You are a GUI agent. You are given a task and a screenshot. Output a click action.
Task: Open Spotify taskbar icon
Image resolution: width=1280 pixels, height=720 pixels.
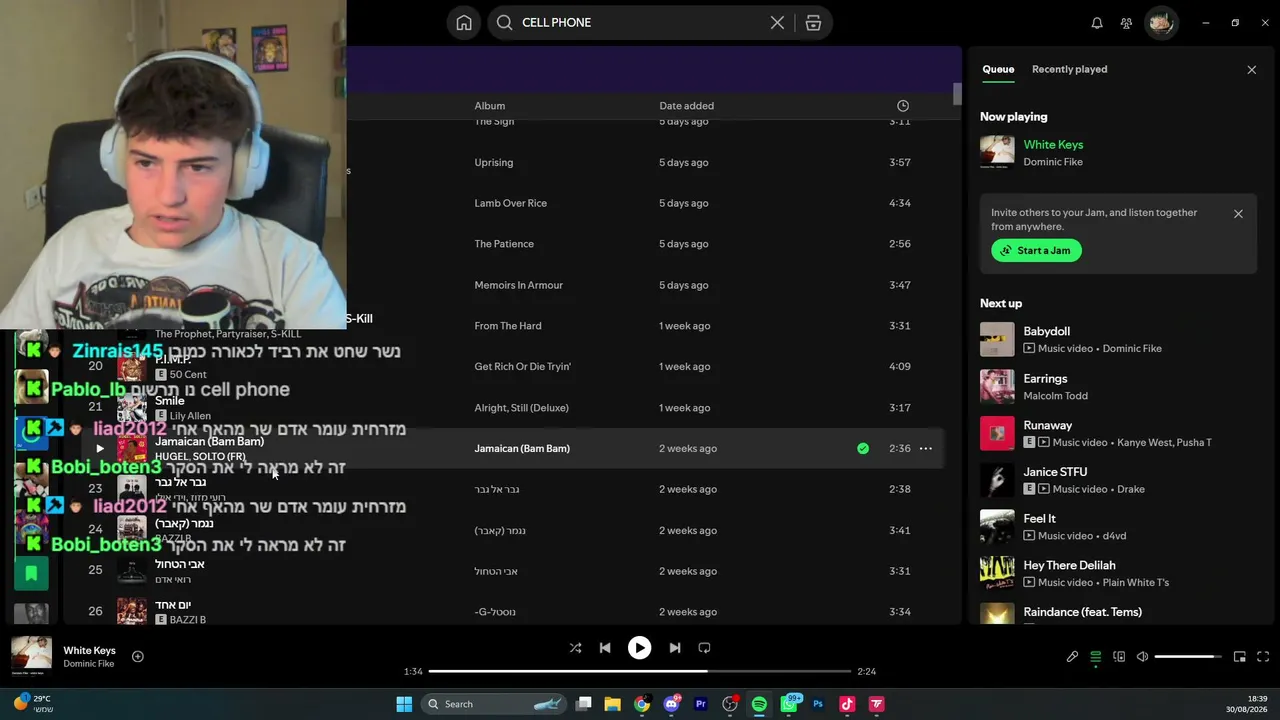click(759, 704)
